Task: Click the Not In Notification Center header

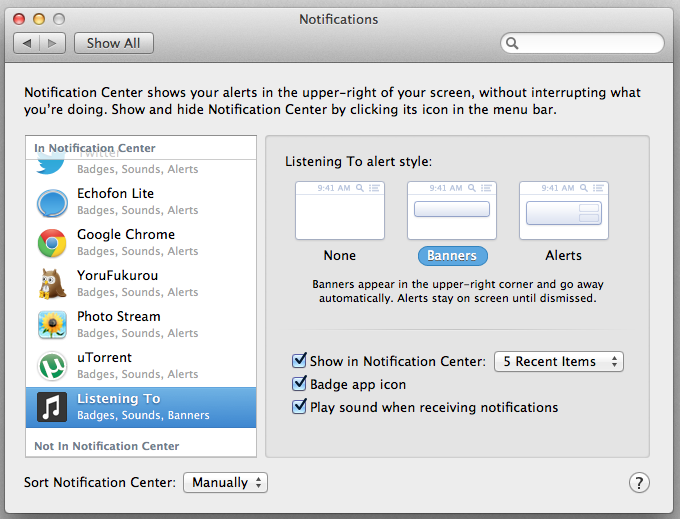Action: point(107,446)
